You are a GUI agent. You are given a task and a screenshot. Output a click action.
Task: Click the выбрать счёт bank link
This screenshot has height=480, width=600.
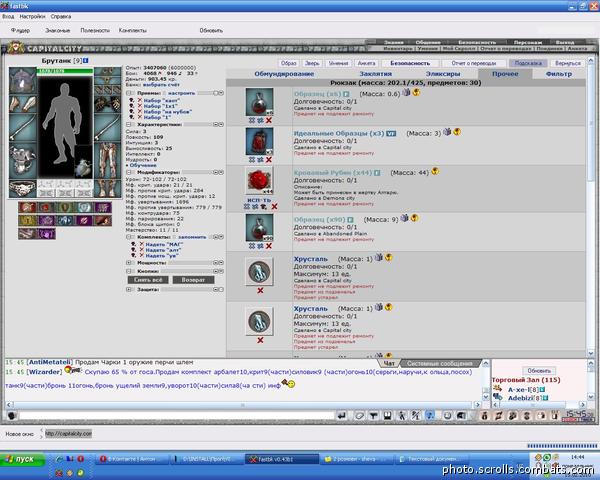tap(161, 85)
